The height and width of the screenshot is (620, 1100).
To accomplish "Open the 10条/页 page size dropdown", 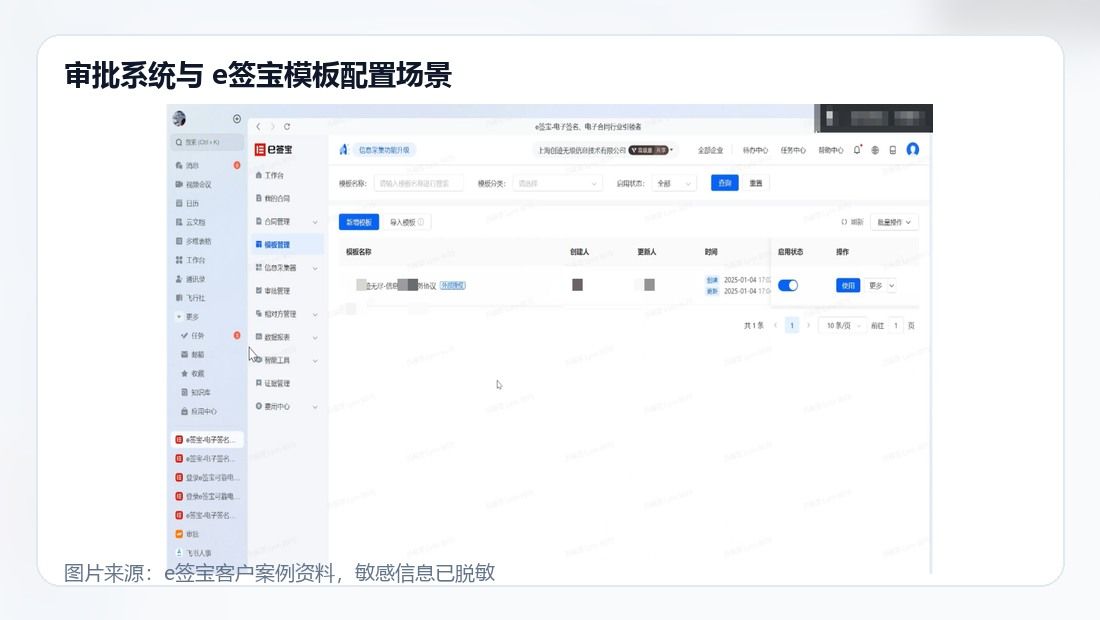I will [842, 325].
